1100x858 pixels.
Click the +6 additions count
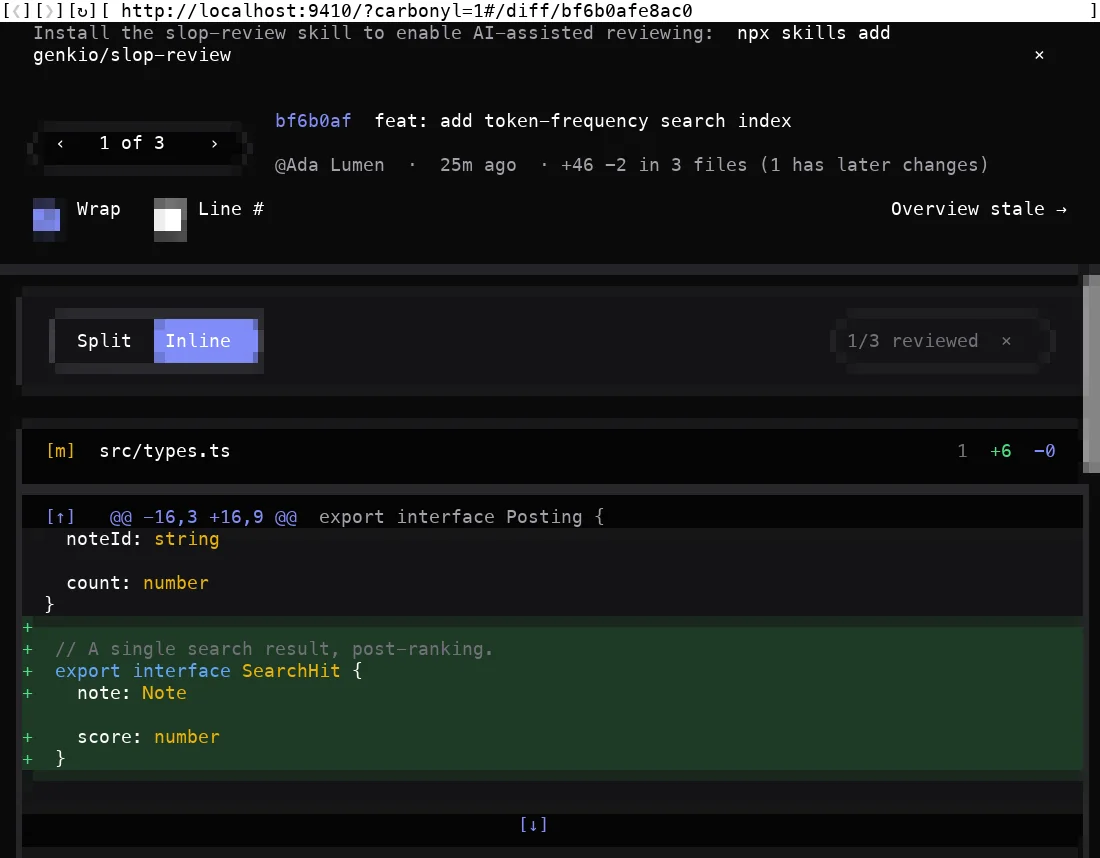point(1000,451)
